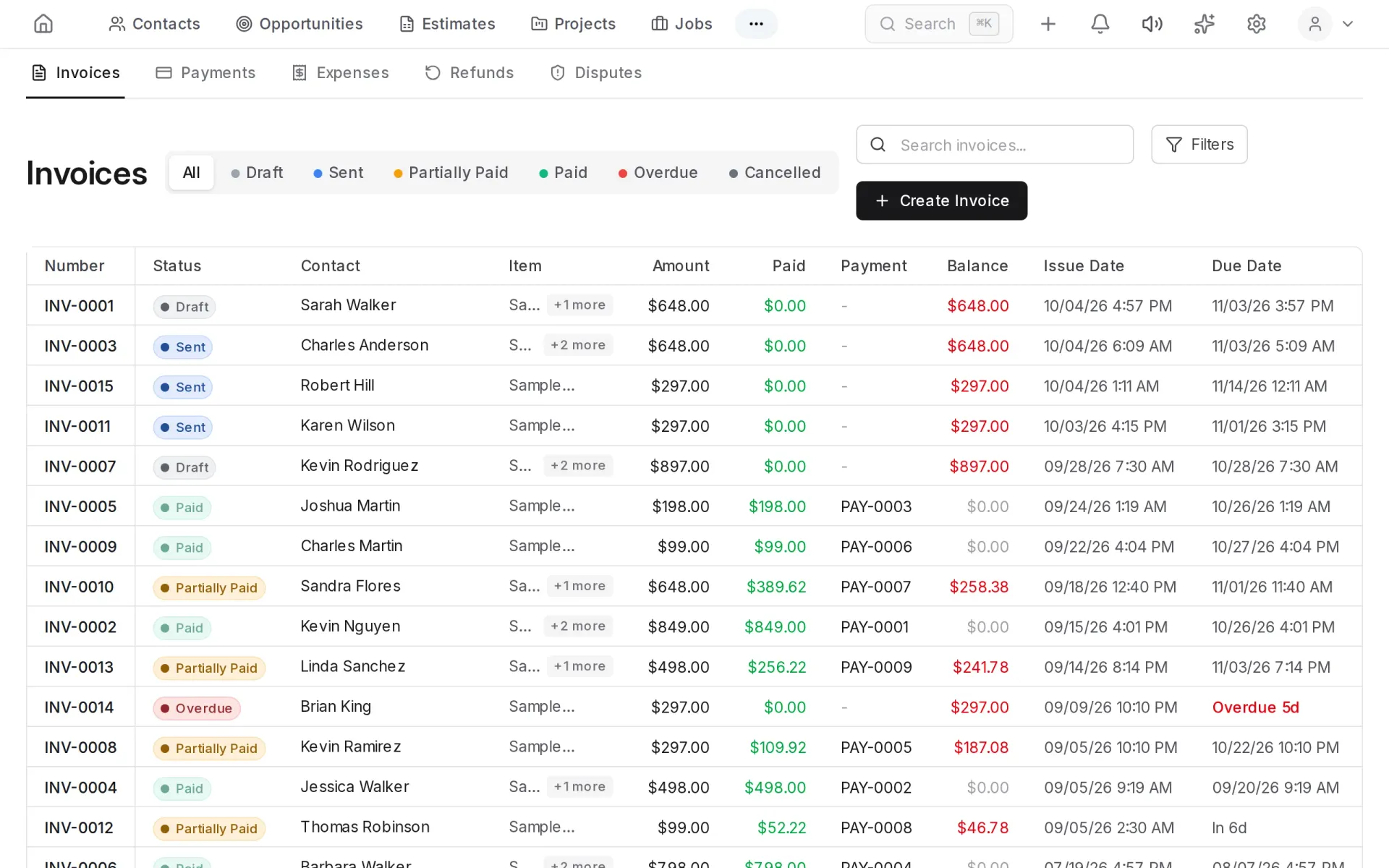Select the Invoices tab
The height and width of the screenshot is (868, 1389).
pos(75,73)
